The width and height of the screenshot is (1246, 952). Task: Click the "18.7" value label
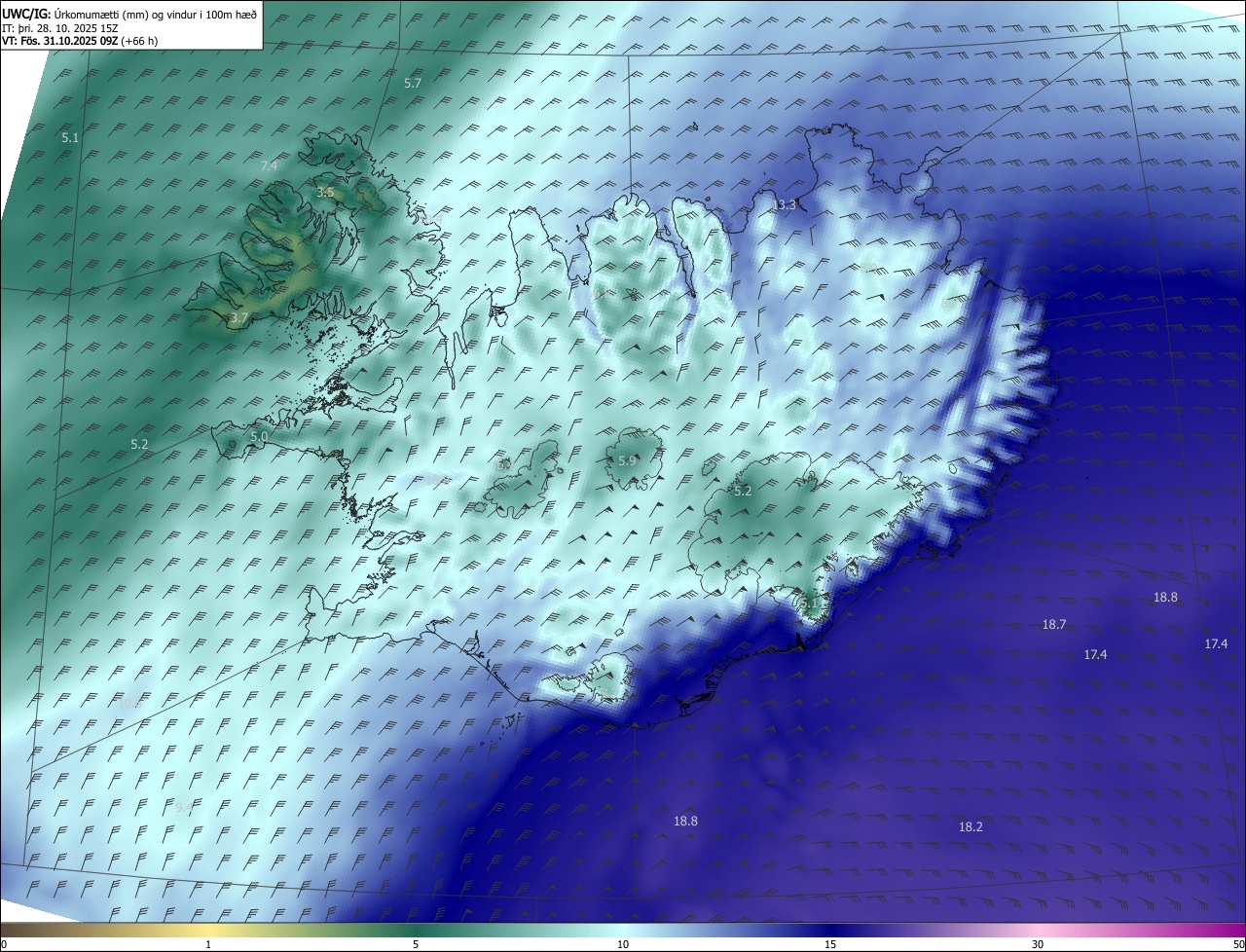pyautogui.click(x=1054, y=624)
